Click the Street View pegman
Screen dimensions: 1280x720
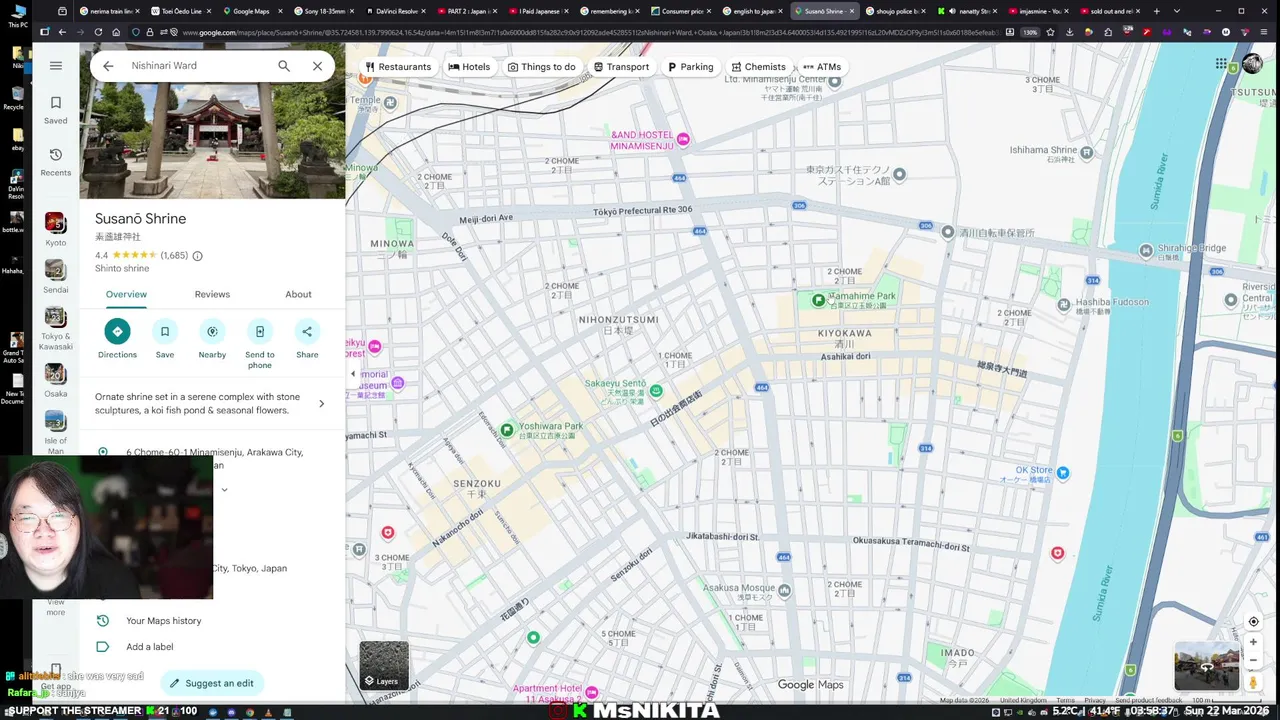pyautogui.click(x=1253, y=682)
